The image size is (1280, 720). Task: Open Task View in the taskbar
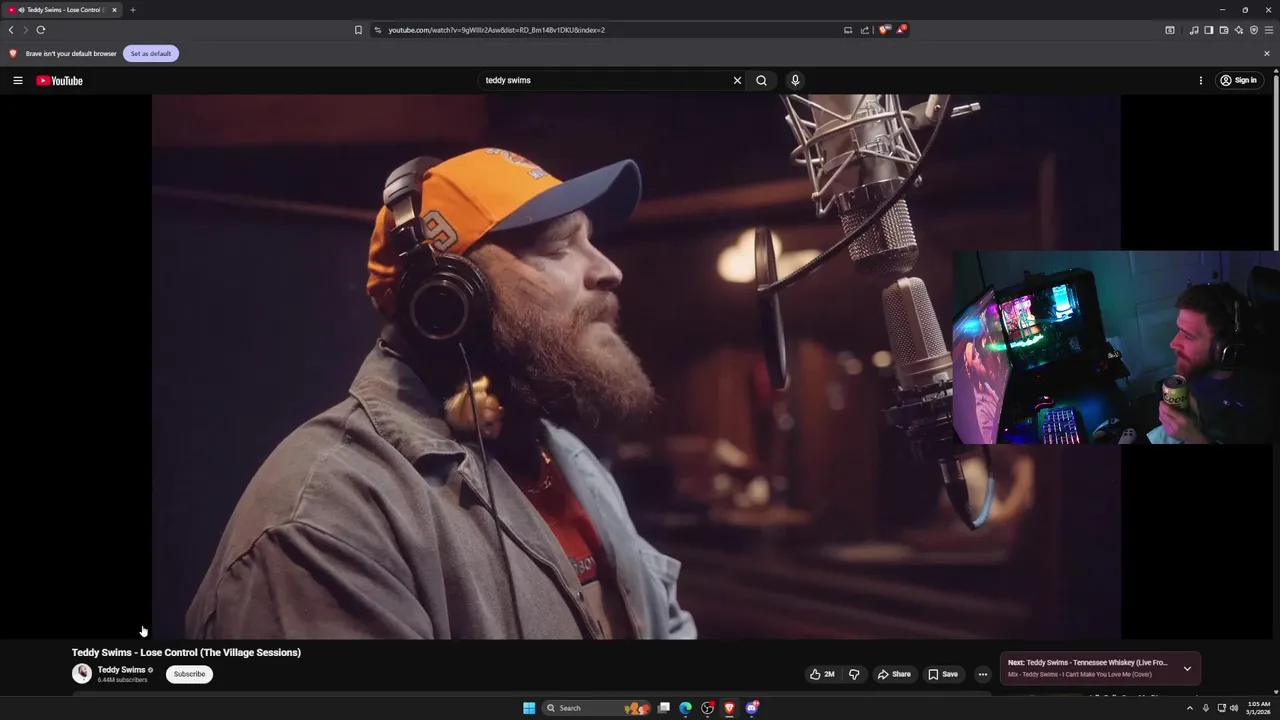663,708
